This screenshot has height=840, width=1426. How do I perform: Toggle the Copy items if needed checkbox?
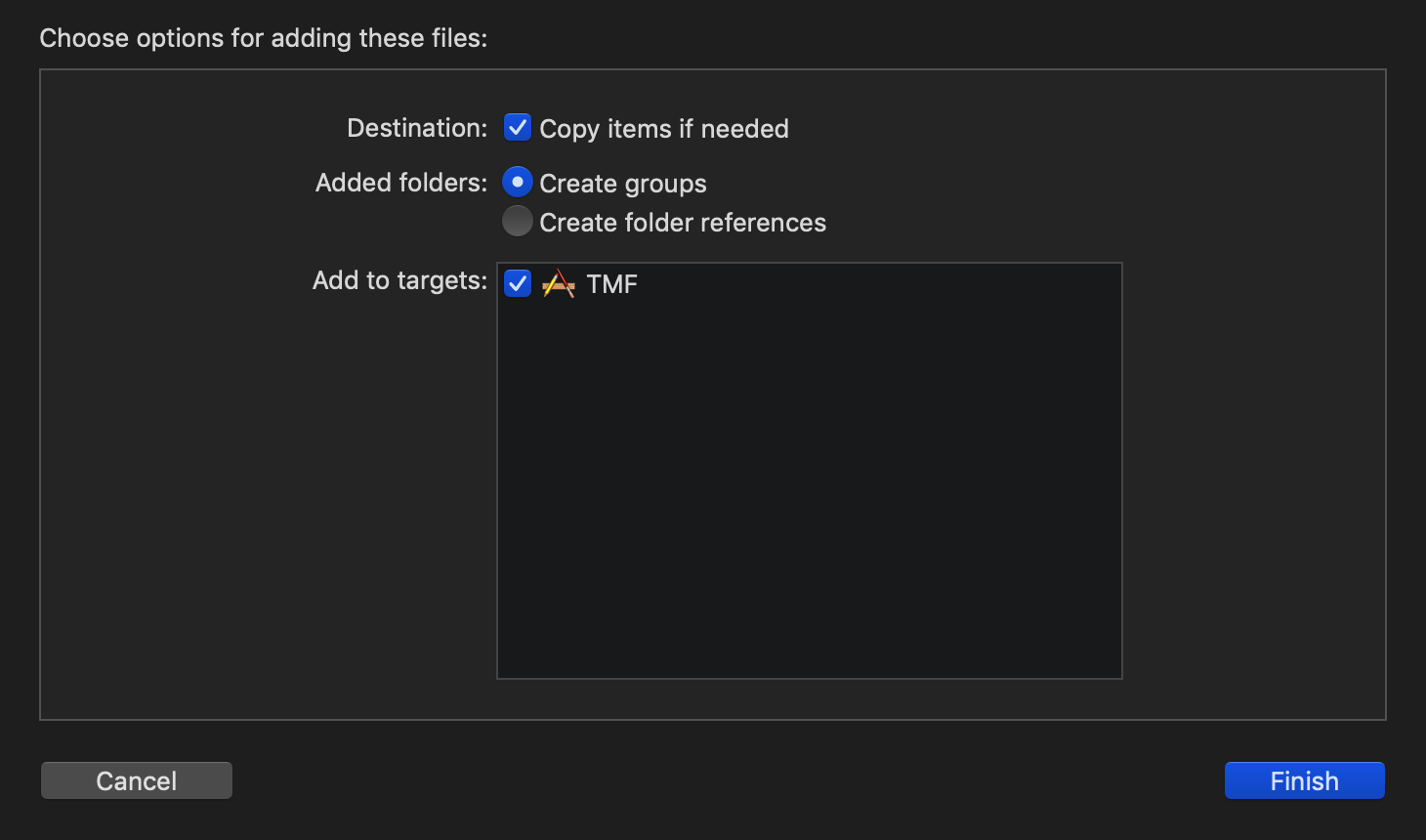517,128
